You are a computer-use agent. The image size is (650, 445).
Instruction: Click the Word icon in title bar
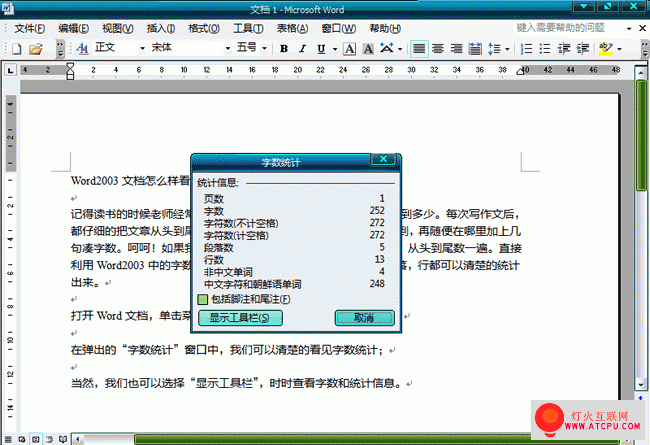point(7,8)
